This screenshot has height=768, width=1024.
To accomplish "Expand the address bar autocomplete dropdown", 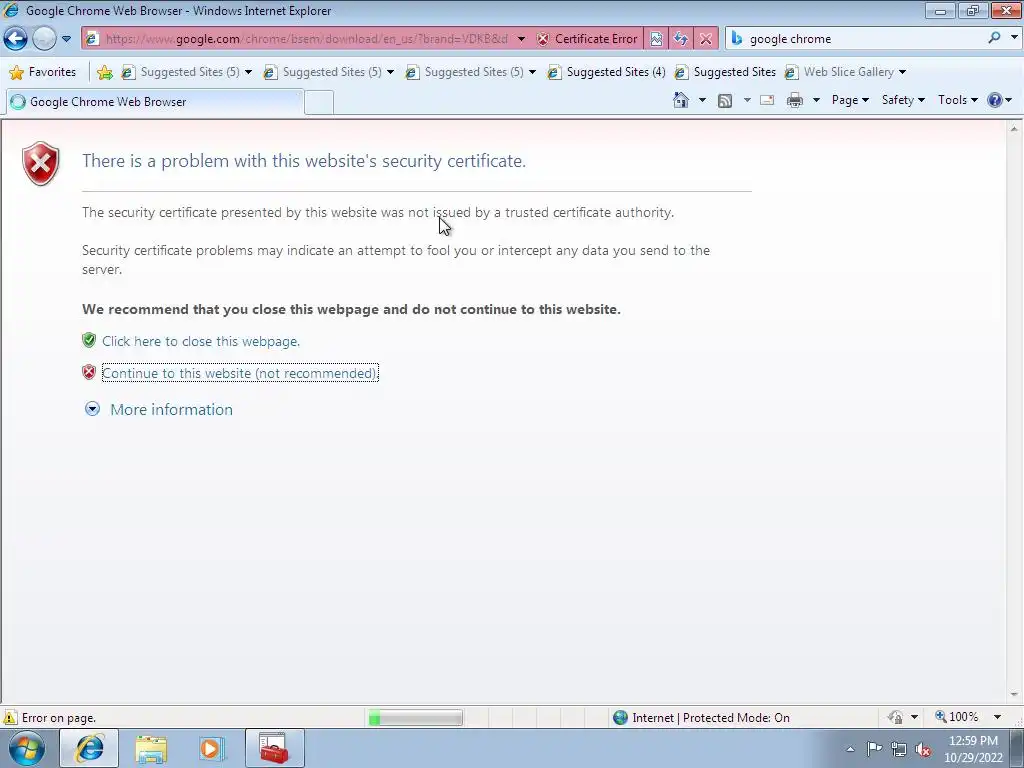I will (521, 39).
